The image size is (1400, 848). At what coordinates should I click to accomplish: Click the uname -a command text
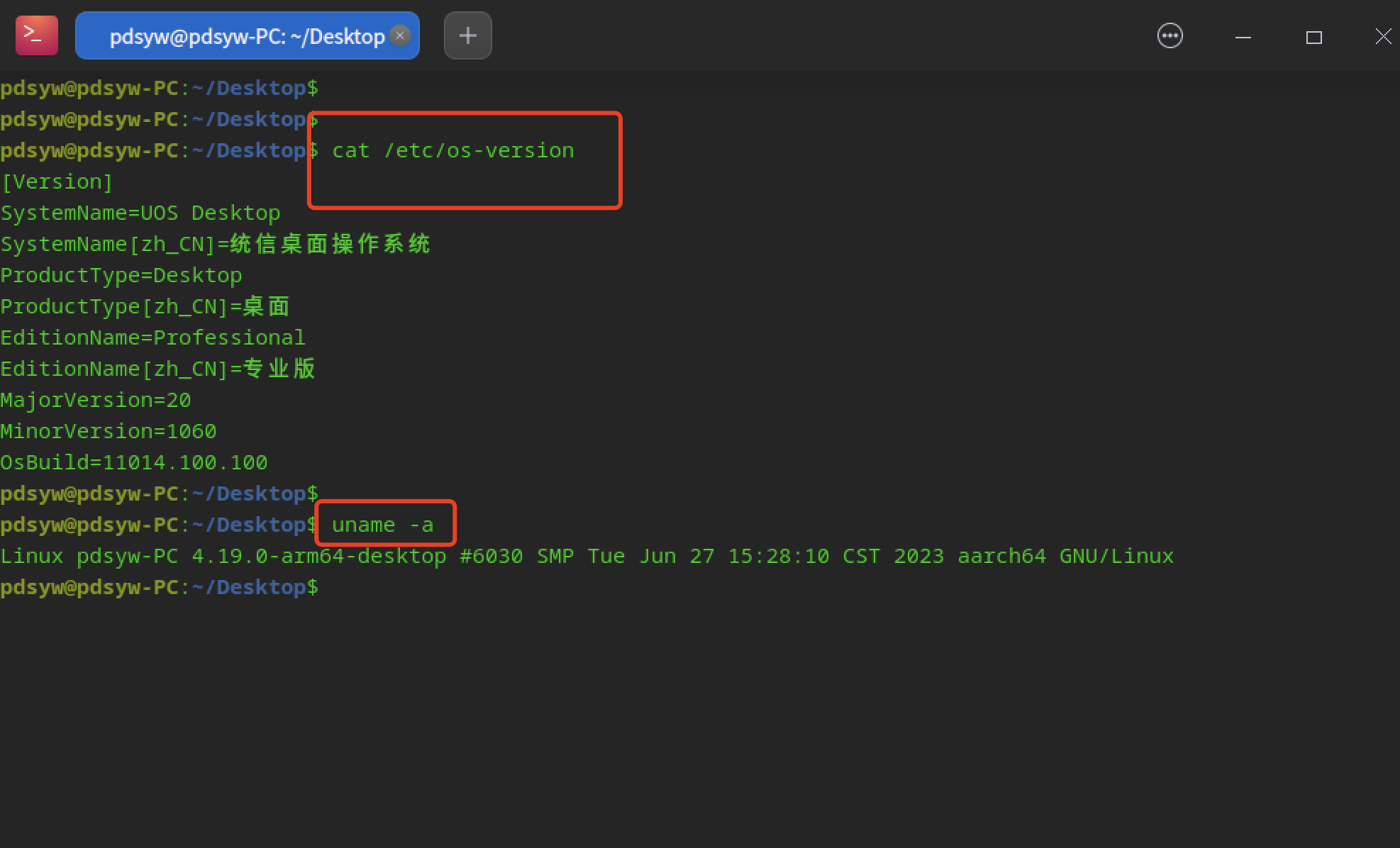[382, 525]
